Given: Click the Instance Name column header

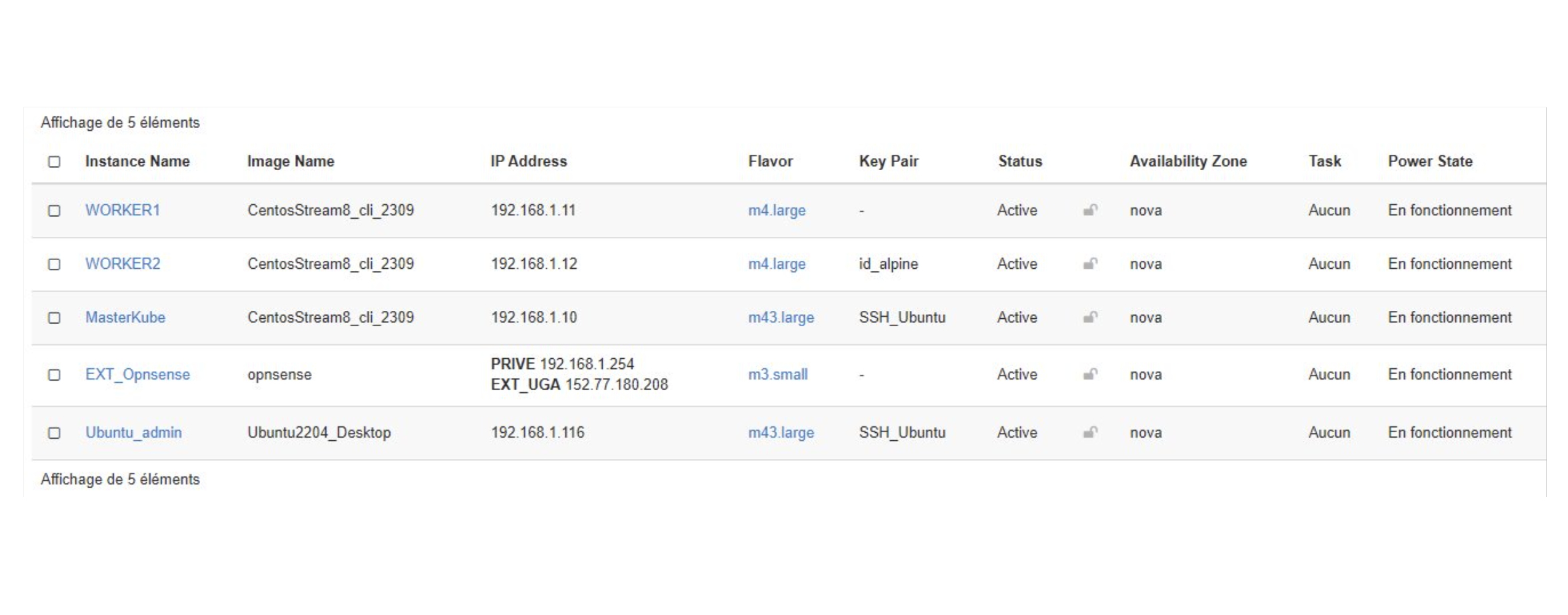Looking at the screenshot, I should click(137, 161).
